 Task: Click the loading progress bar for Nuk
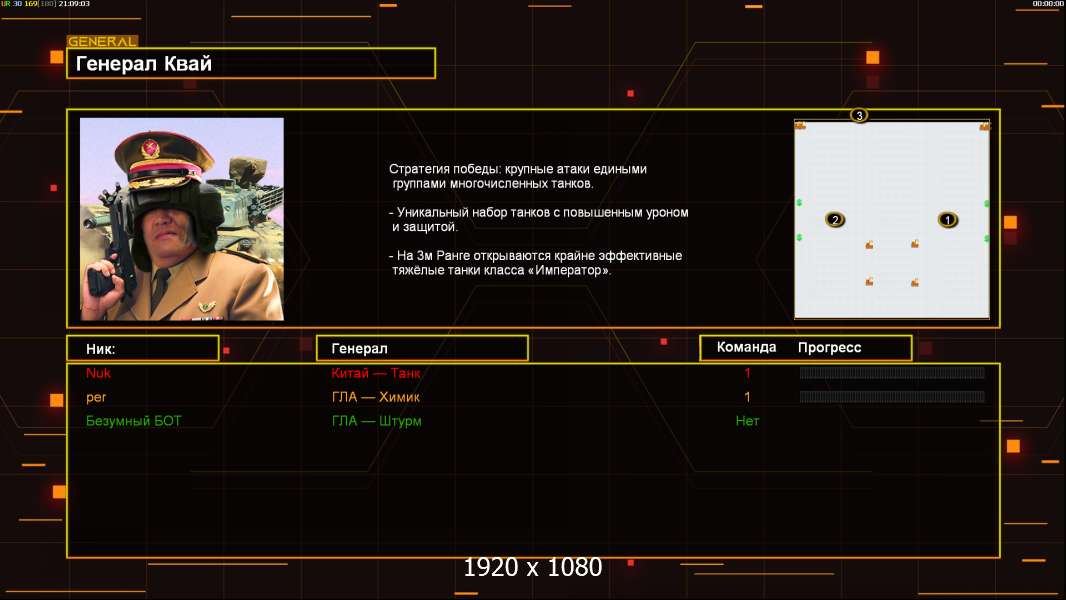point(892,372)
